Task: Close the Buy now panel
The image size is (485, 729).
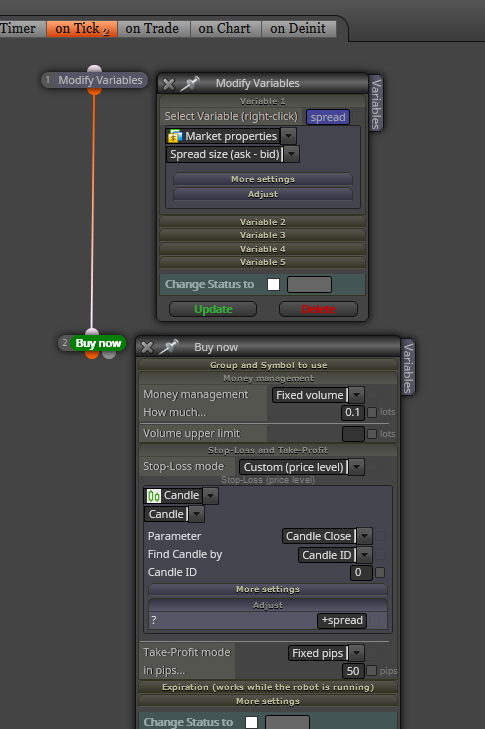Action: (147, 347)
